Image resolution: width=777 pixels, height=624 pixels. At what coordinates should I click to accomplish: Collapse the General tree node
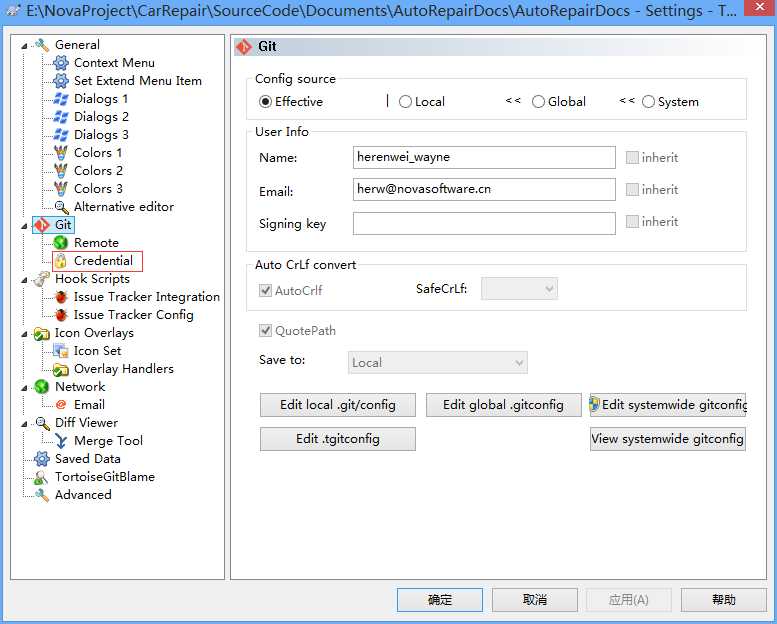pos(24,46)
